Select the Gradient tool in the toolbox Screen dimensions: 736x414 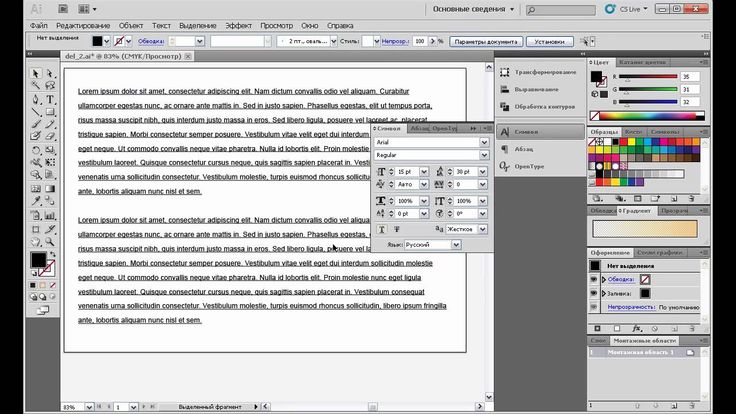tap(50, 189)
